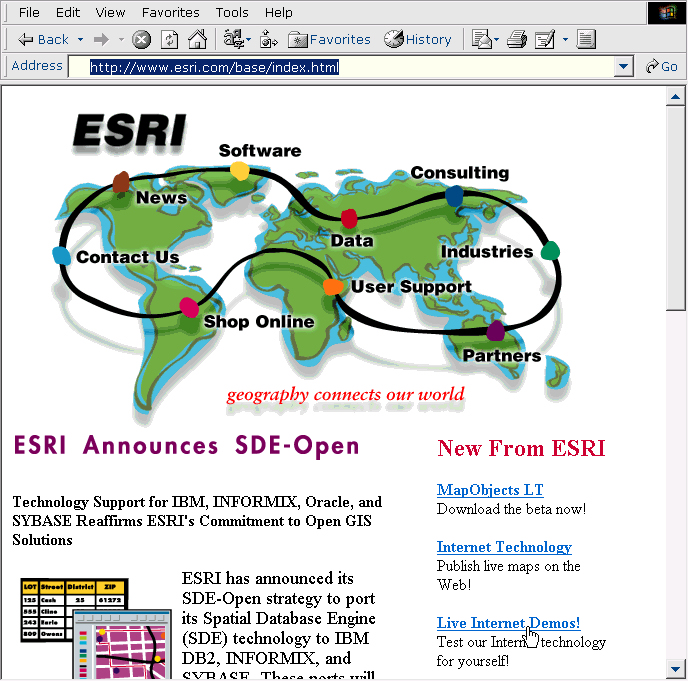Viewport: 688px width, 681px height.
Task: Open the Internet Technology link
Action: pyautogui.click(x=504, y=547)
